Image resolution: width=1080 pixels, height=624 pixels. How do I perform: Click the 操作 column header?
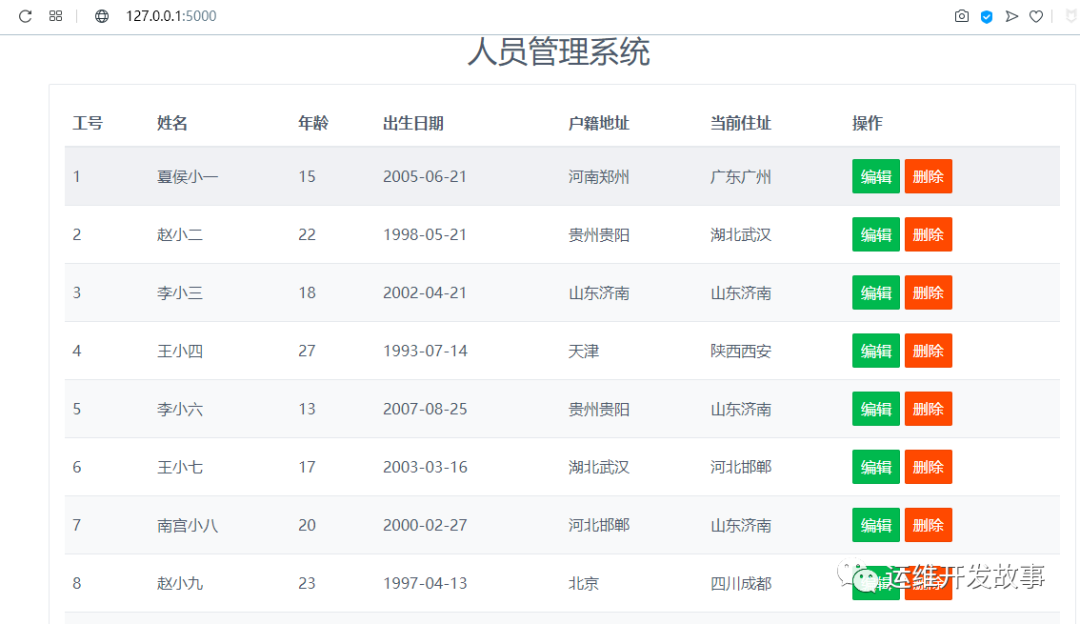tap(867, 123)
